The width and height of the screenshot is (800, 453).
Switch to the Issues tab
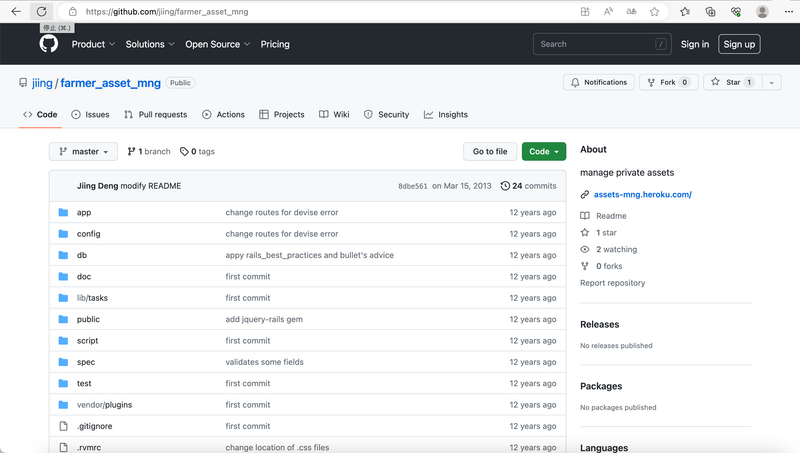[90, 115]
